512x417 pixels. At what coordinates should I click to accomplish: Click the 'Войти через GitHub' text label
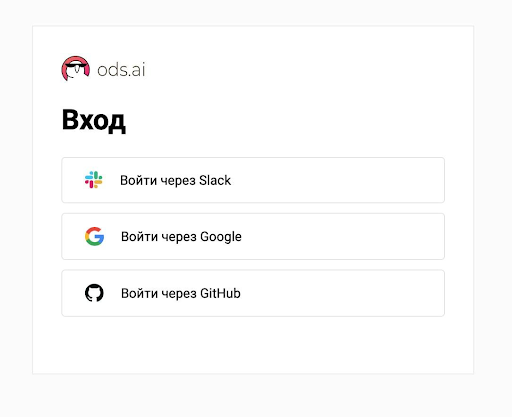[181, 293]
